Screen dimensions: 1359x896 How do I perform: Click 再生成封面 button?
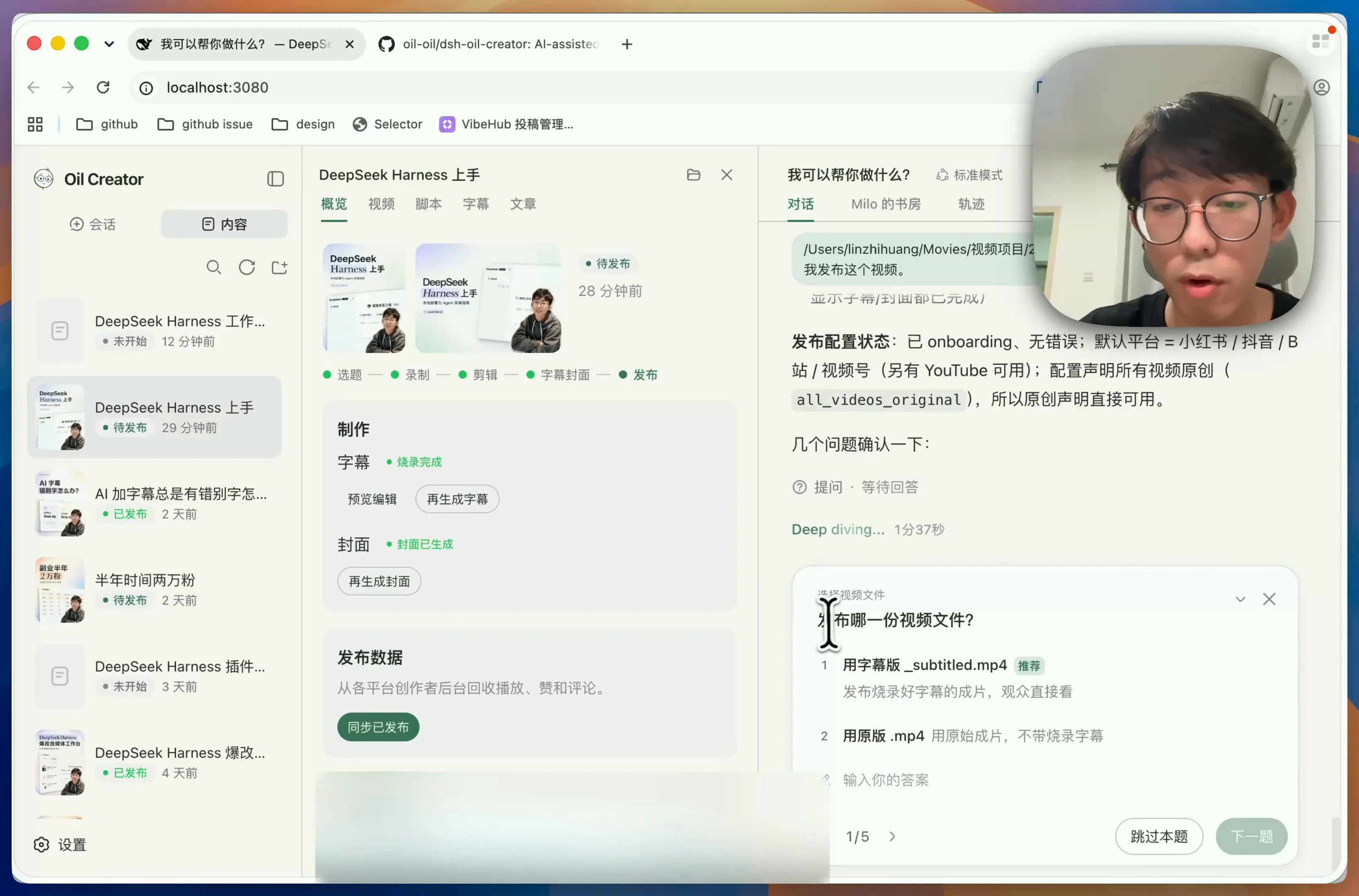379,581
